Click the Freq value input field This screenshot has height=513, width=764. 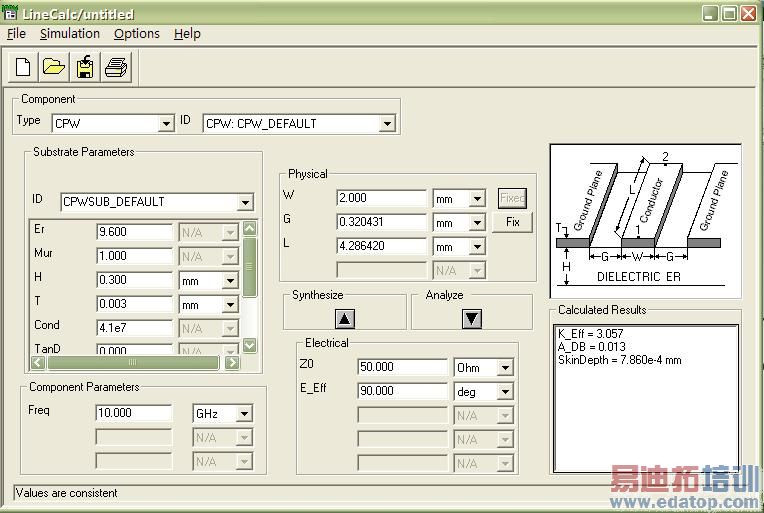(x=133, y=413)
